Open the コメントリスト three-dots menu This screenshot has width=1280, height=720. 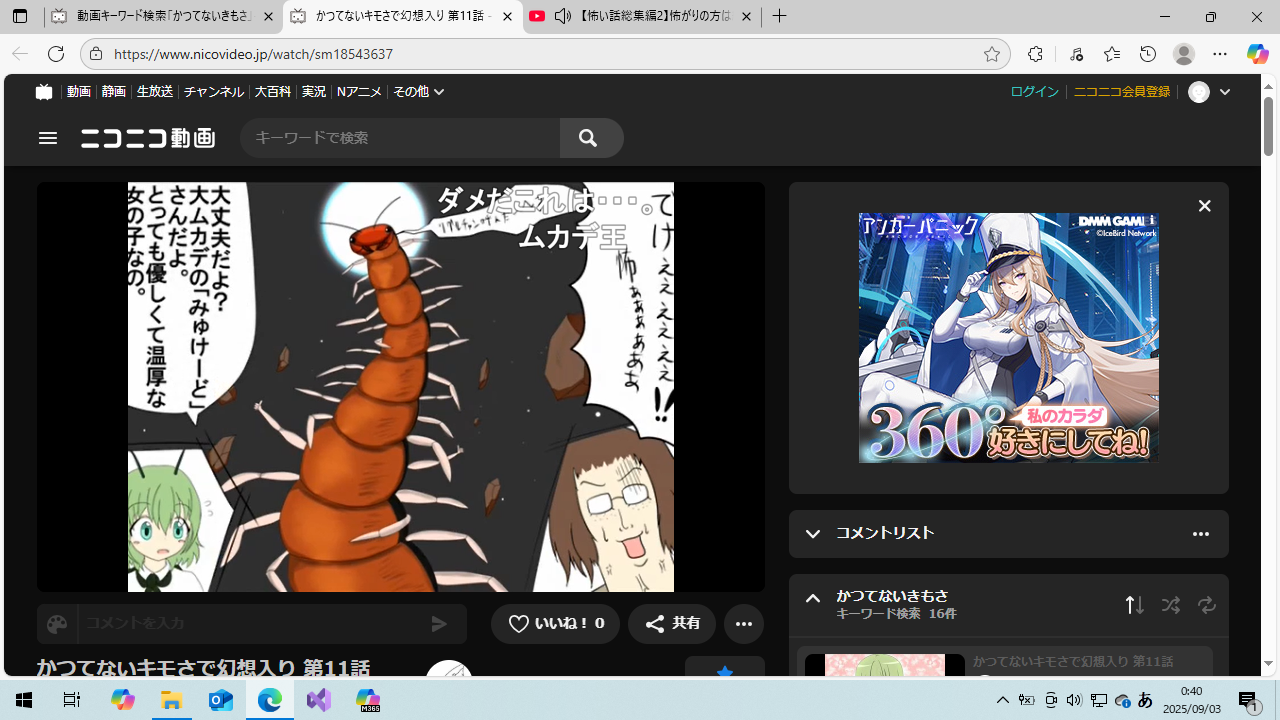1201,534
